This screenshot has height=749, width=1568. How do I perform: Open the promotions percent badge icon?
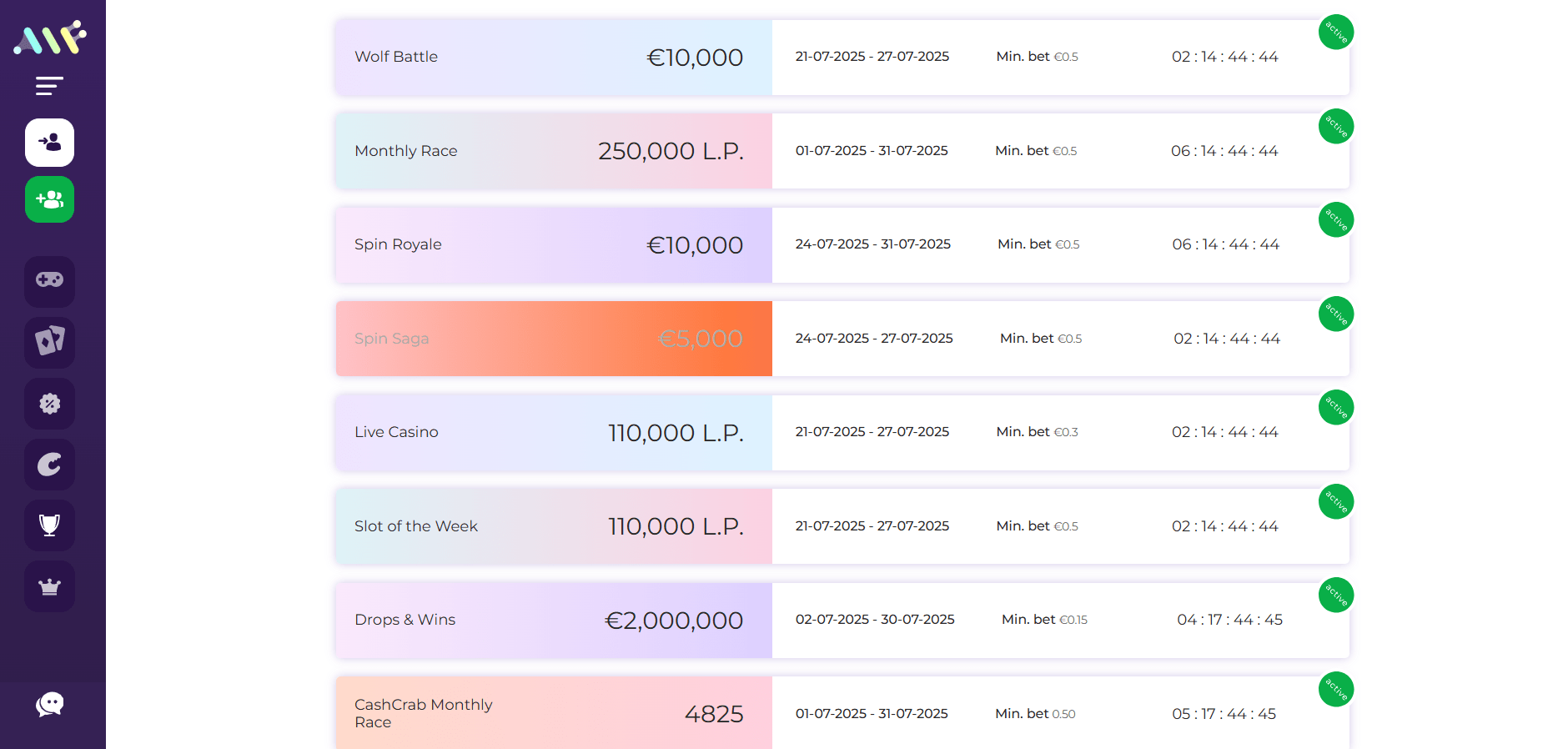click(49, 404)
